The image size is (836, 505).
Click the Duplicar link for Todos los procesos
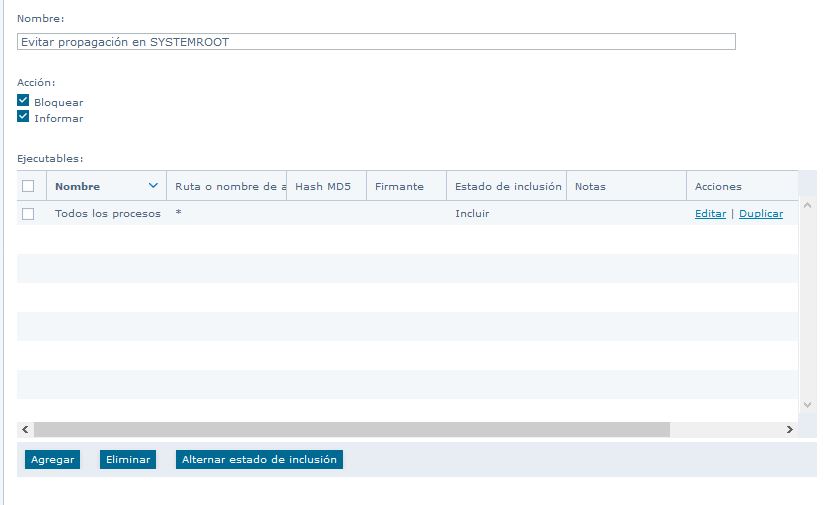coord(761,213)
